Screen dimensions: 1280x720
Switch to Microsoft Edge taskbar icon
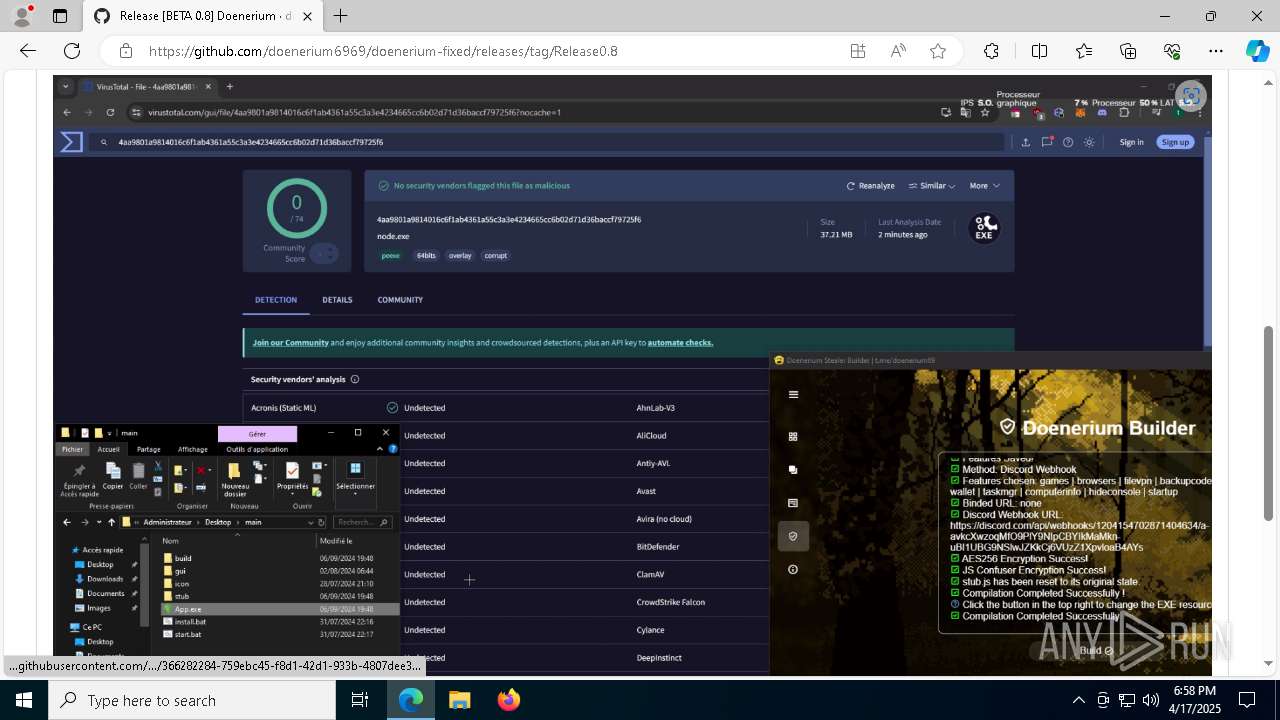coord(411,700)
